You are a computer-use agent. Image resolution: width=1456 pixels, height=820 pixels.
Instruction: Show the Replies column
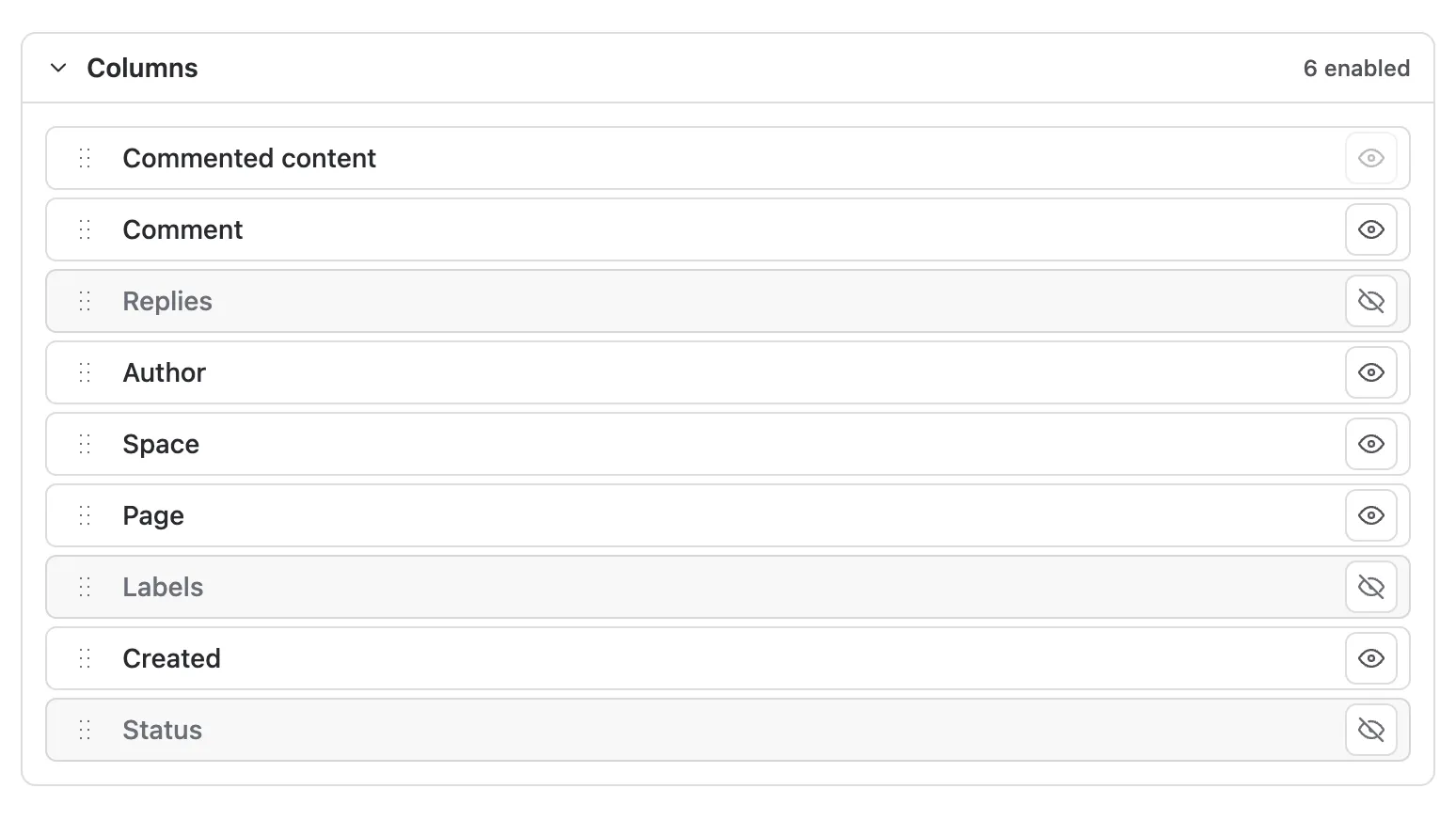[x=1370, y=301]
